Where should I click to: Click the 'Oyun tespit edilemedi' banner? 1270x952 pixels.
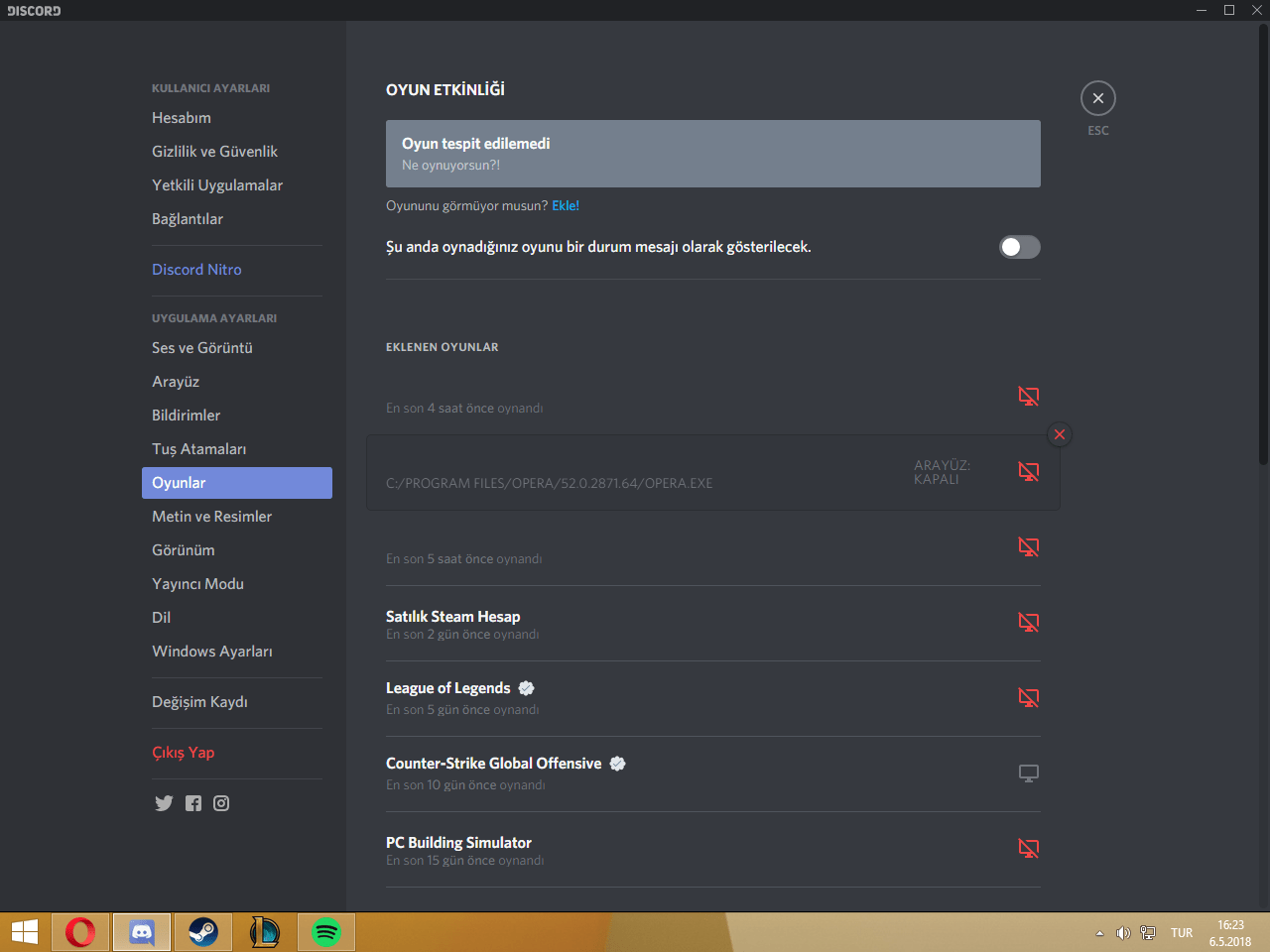click(x=713, y=154)
